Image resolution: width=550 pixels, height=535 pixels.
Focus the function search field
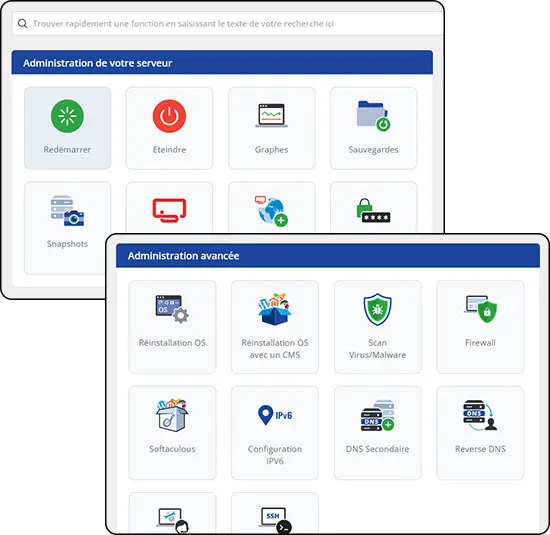point(227,24)
